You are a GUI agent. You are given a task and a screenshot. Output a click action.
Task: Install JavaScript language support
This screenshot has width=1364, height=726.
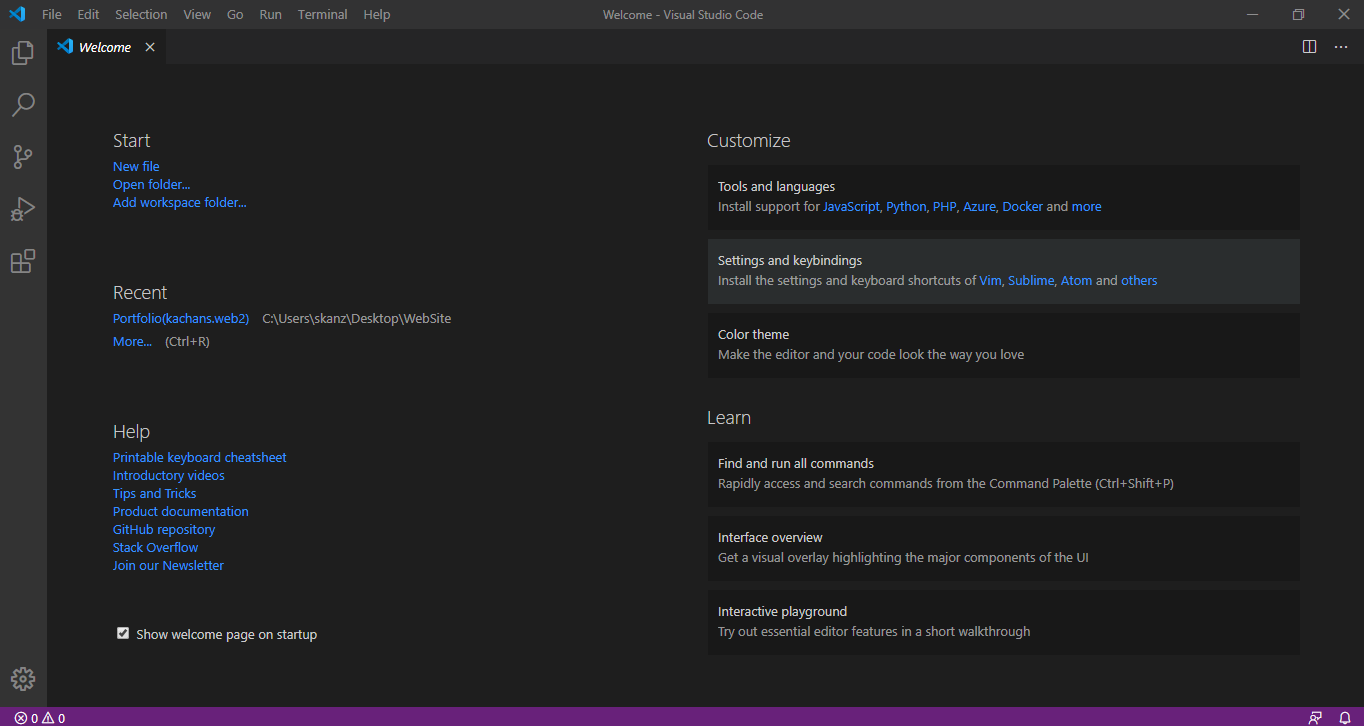(x=851, y=206)
